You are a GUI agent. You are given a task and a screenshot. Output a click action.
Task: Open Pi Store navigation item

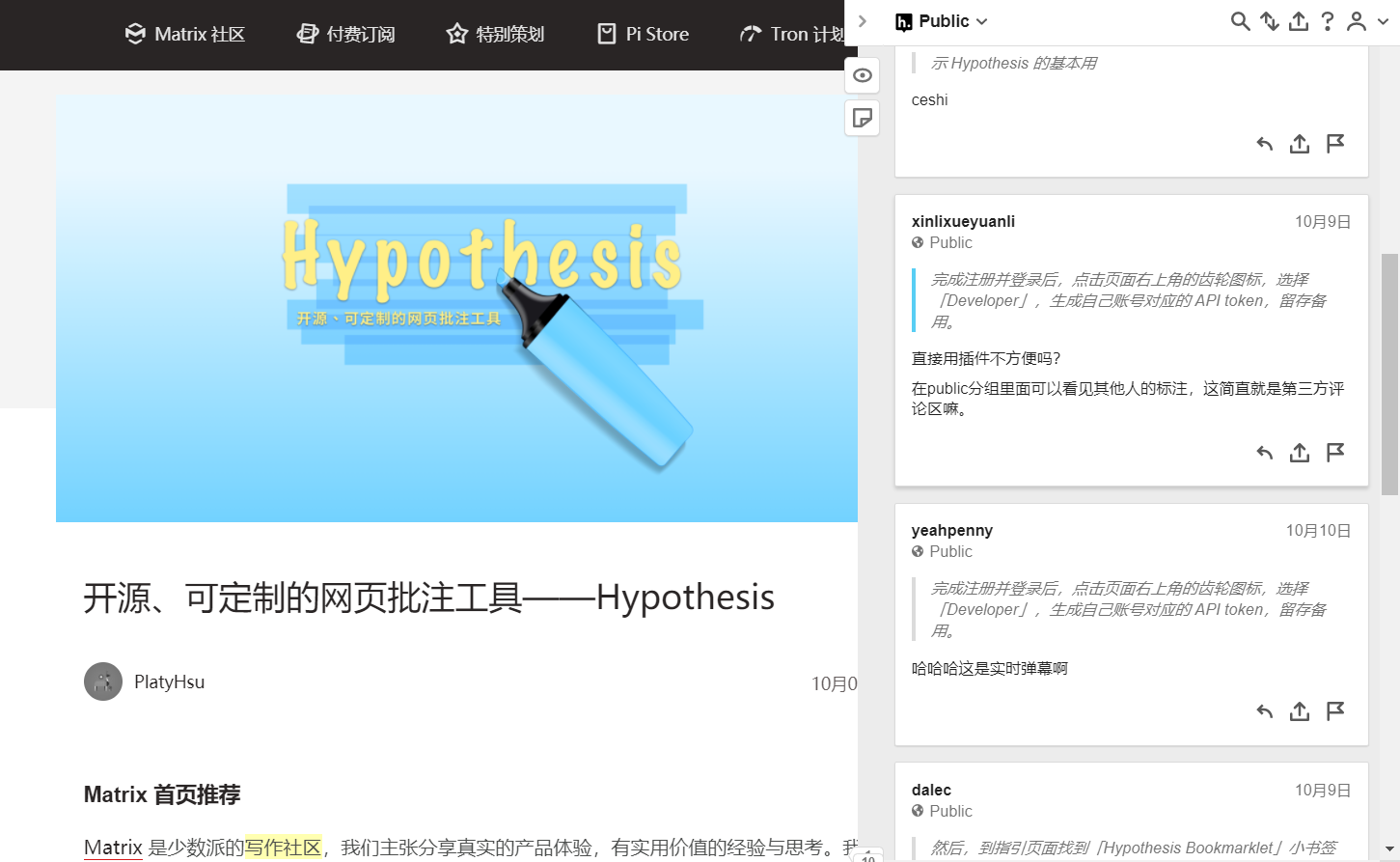pyautogui.click(x=643, y=34)
